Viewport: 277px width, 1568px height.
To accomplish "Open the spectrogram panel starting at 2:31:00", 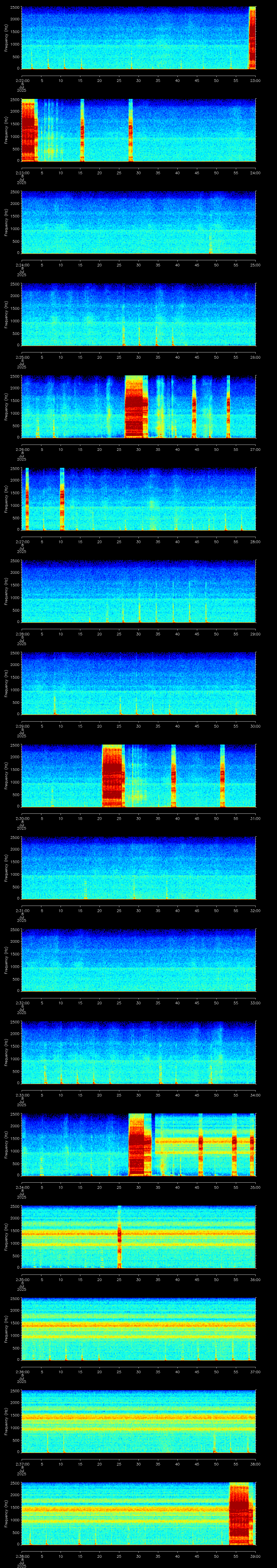I will click(x=138, y=868).
